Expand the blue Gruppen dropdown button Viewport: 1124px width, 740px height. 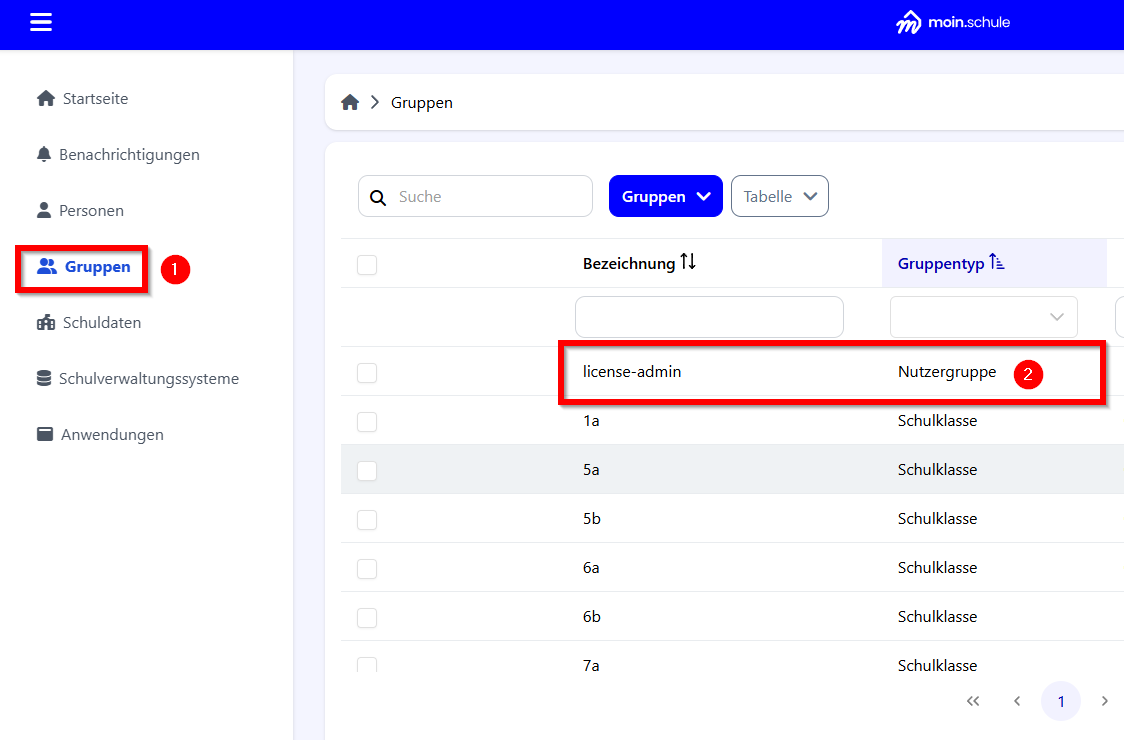click(665, 197)
